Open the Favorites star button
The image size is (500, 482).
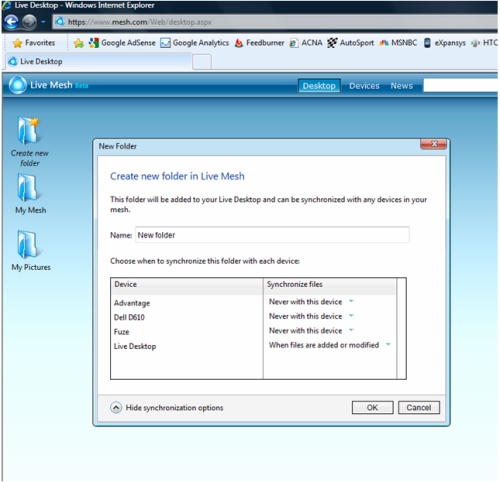(33, 43)
